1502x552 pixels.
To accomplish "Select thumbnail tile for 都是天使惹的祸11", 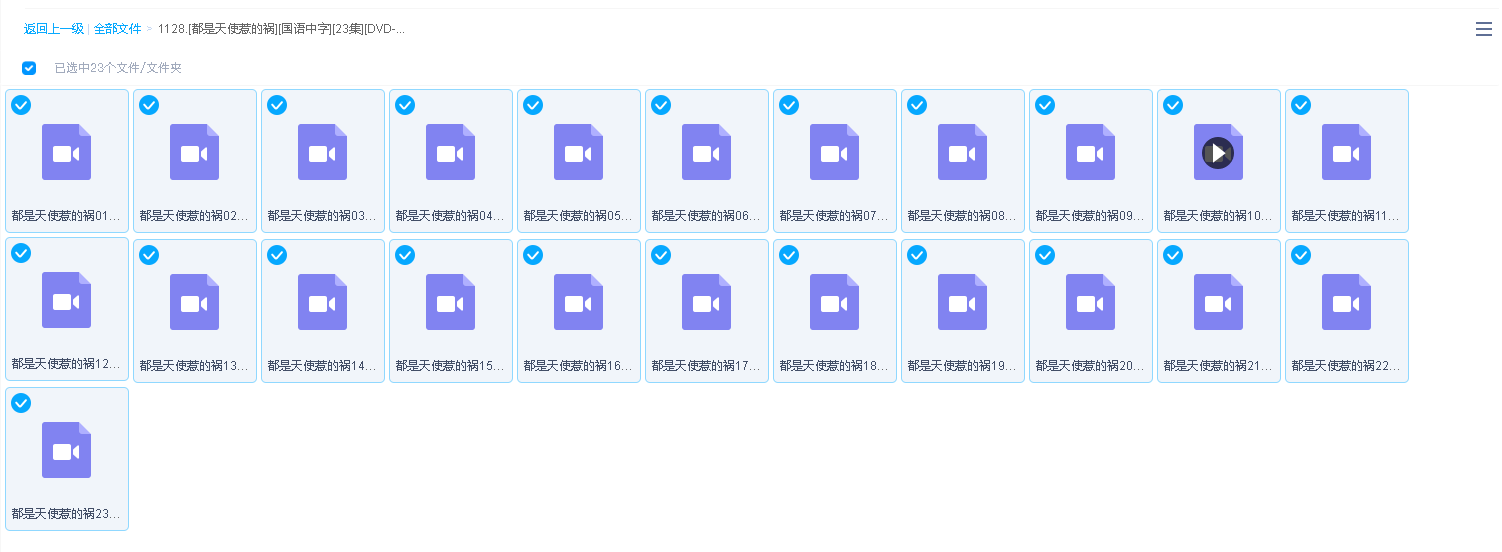I will click(1346, 160).
